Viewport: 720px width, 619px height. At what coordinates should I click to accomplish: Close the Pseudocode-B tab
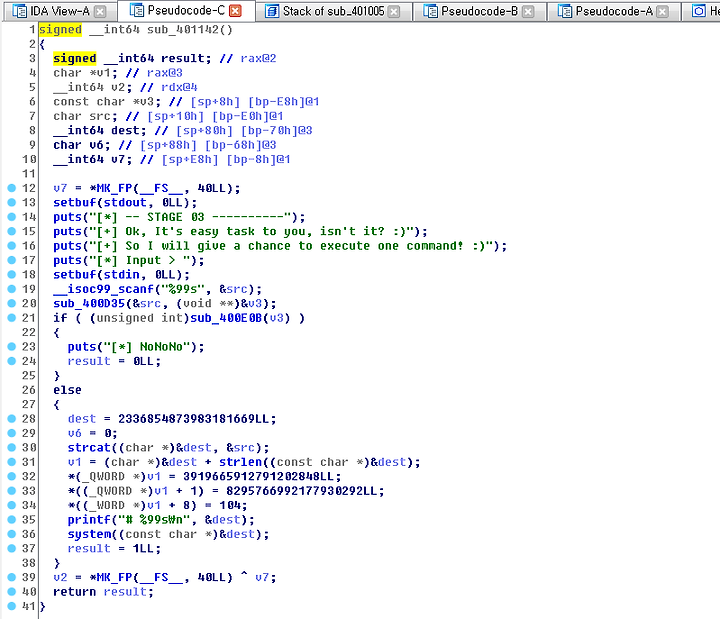point(528,11)
